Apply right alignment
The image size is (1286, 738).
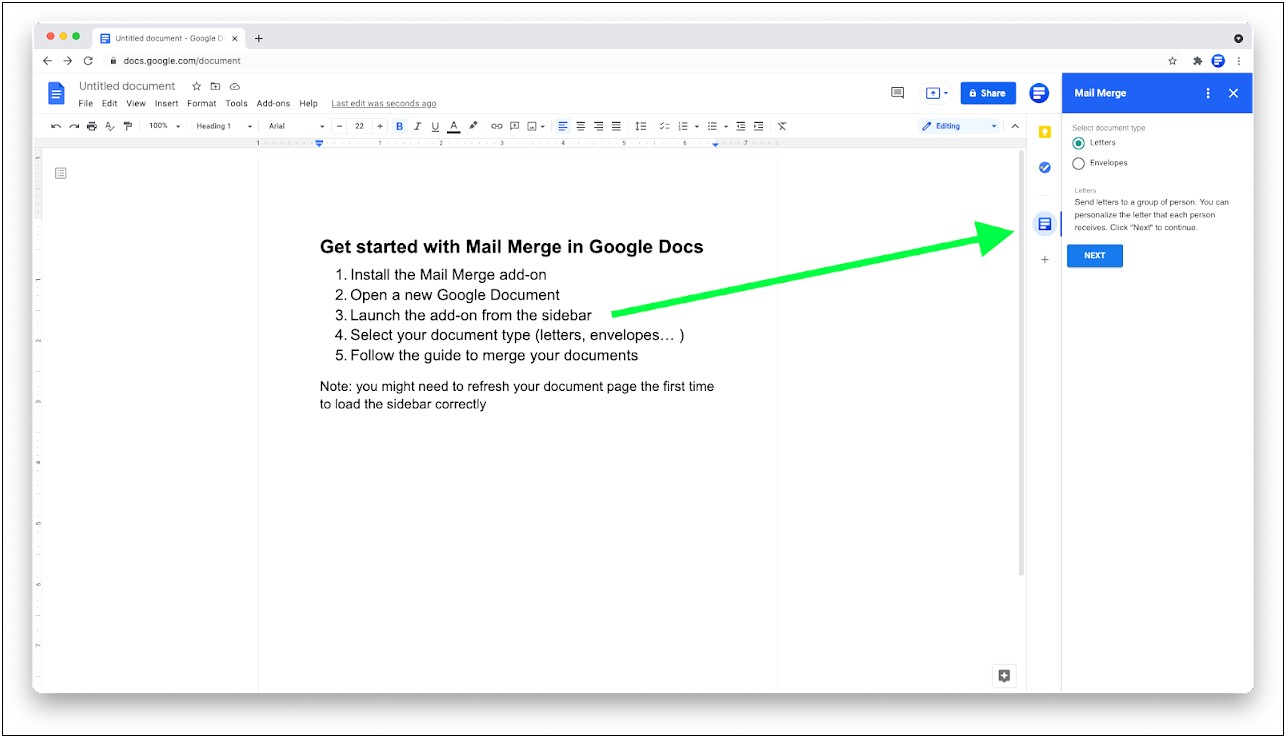click(x=599, y=126)
